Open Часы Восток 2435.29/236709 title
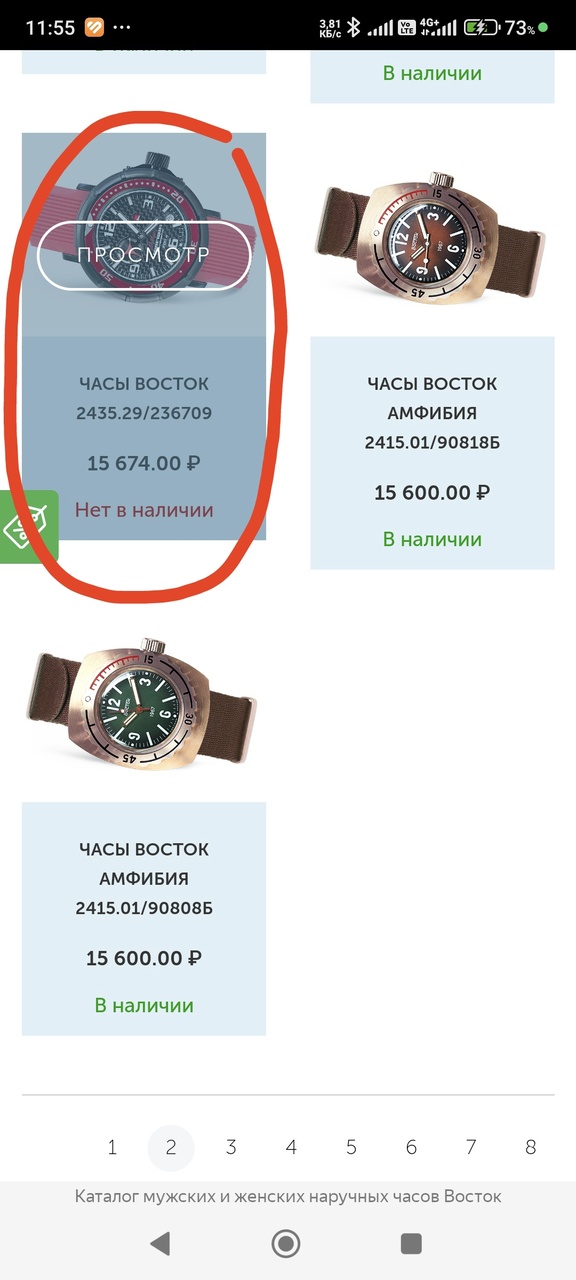Screen dimensions: 576x1280 (144, 398)
